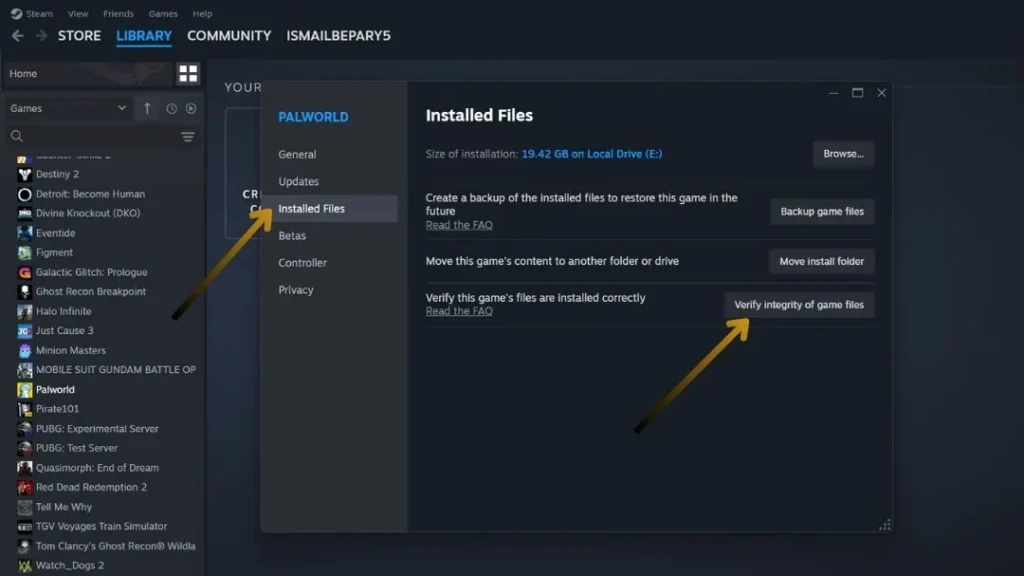
Task: Click the Tell Me Why icon
Action: [25, 507]
